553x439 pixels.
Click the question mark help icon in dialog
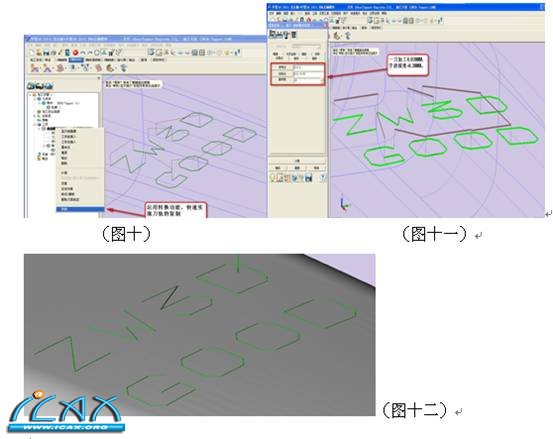323,178
